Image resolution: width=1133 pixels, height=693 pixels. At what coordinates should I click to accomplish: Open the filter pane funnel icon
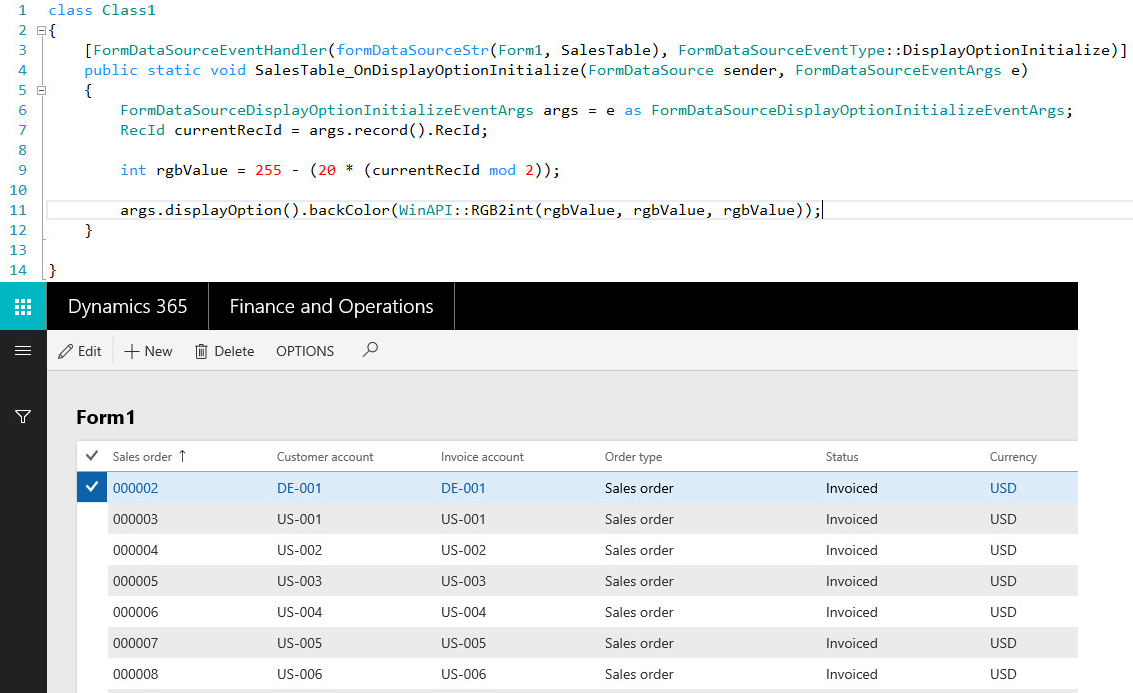(x=23, y=417)
